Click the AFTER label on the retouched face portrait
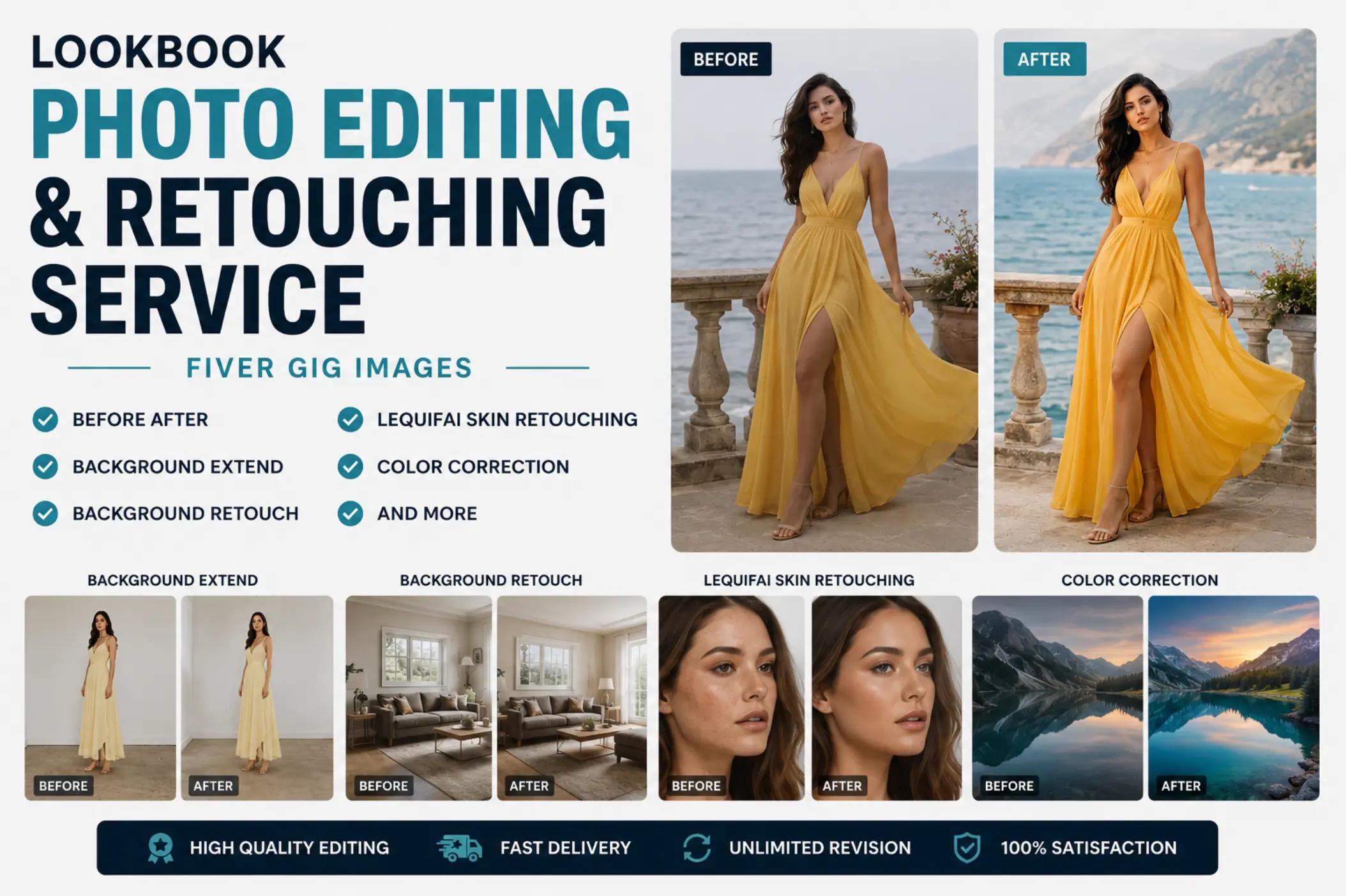Image resolution: width=1346 pixels, height=896 pixels. (842, 786)
